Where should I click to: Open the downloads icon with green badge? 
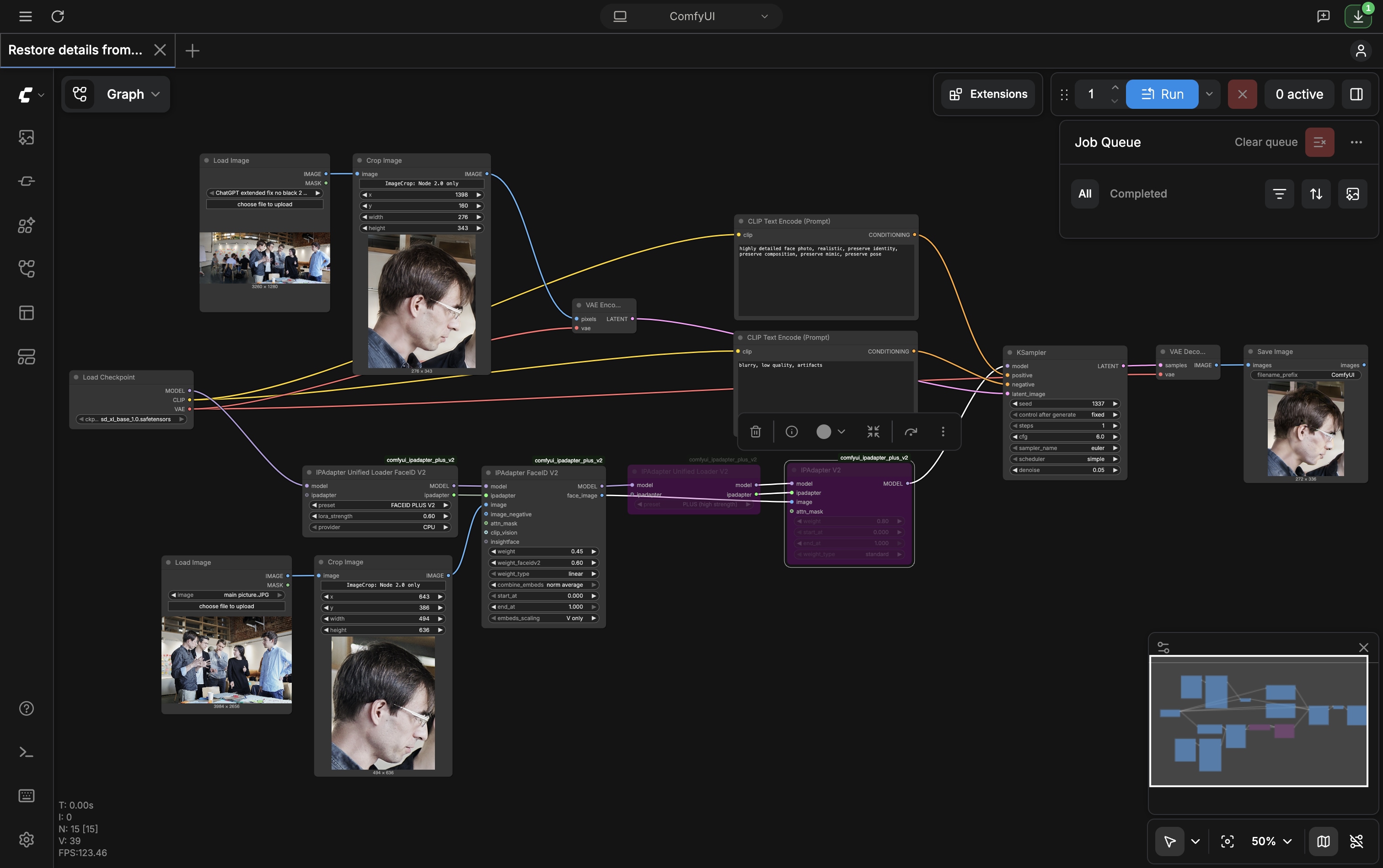pos(1358,16)
